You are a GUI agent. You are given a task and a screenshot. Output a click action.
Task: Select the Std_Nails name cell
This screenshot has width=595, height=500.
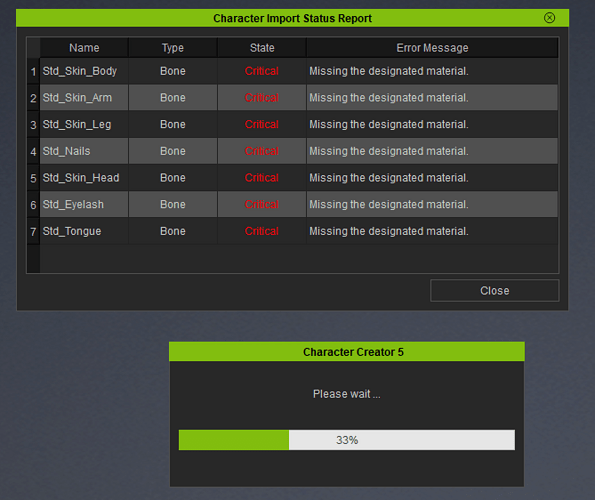click(84, 151)
